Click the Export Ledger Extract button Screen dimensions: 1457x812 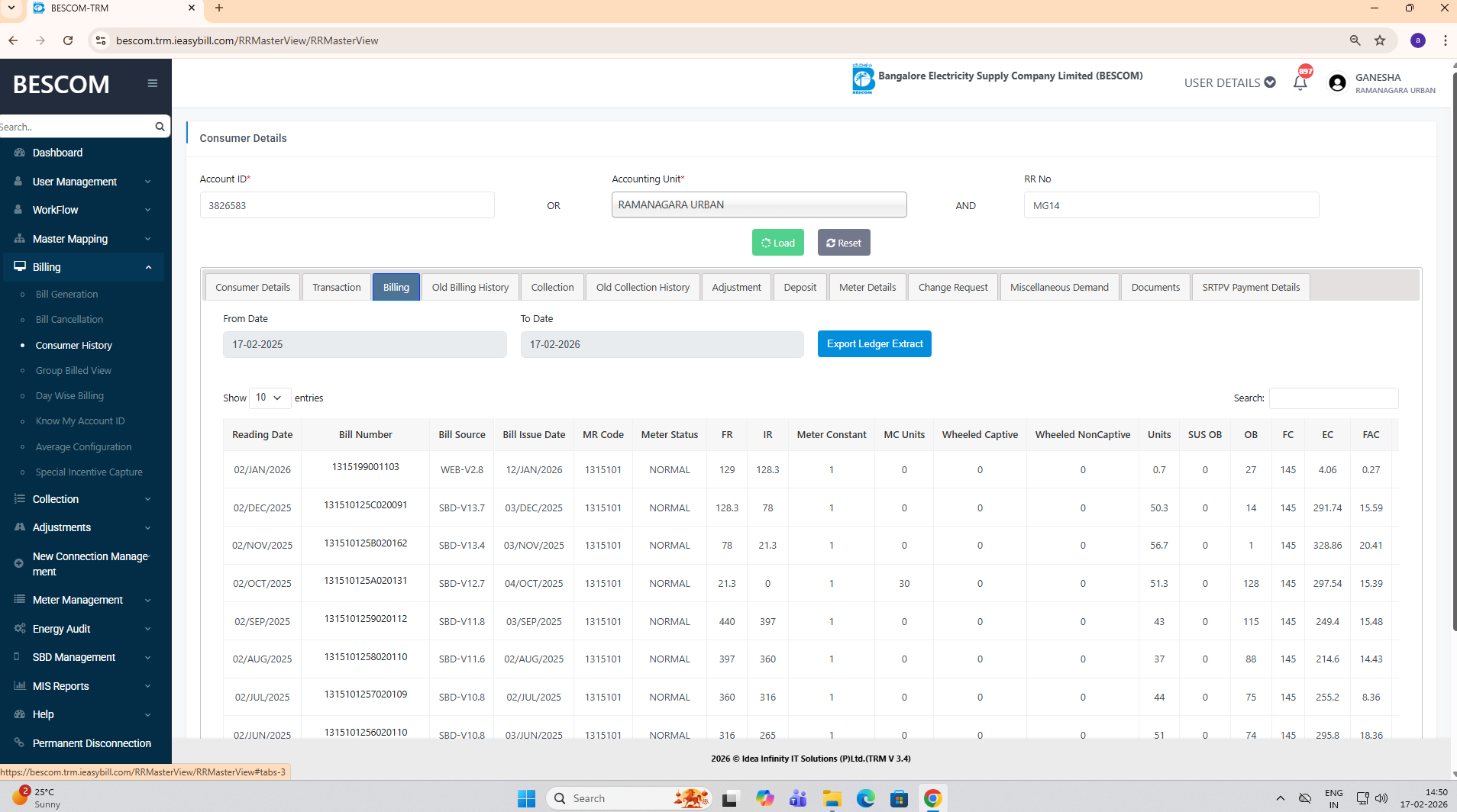point(874,344)
